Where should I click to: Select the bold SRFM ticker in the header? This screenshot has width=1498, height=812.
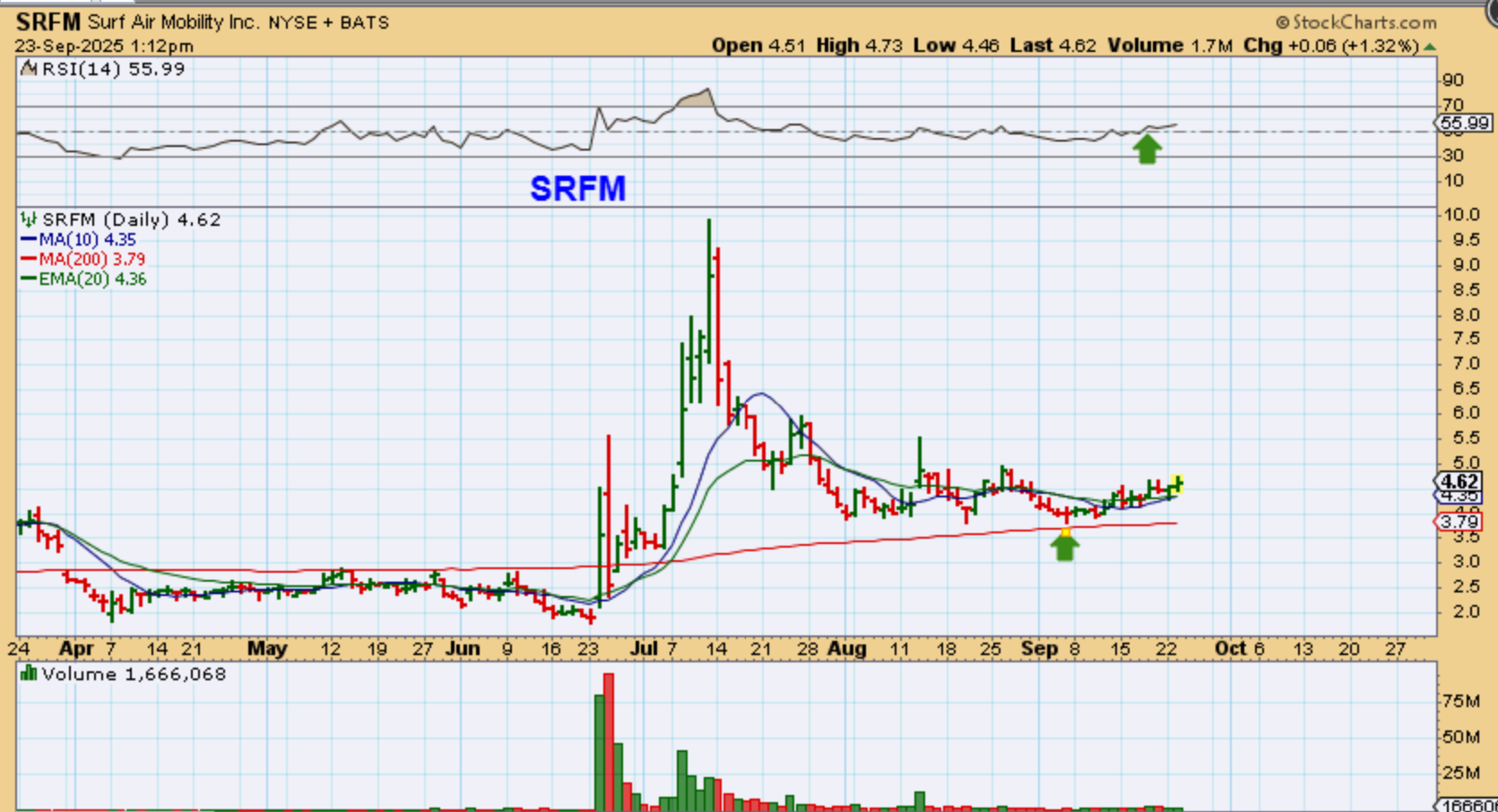[48, 22]
